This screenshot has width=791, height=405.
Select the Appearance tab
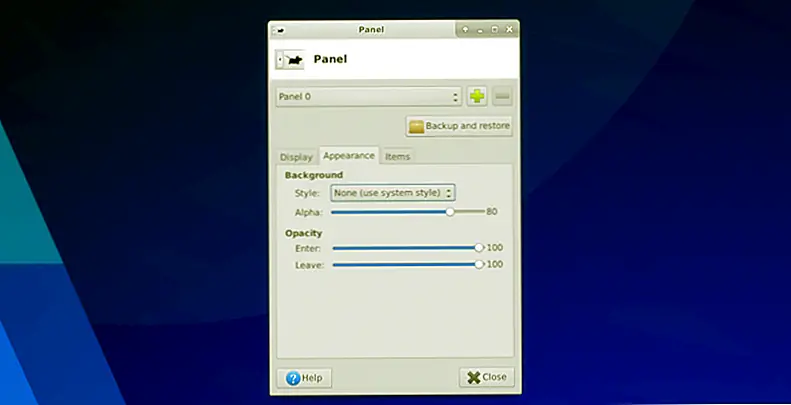click(x=349, y=156)
